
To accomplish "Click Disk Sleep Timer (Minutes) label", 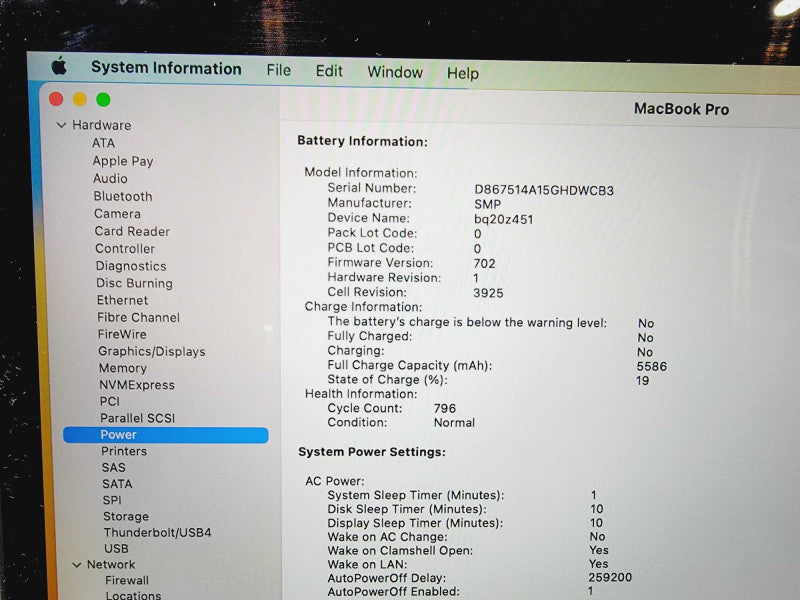I will pyautogui.click(x=407, y=509).
